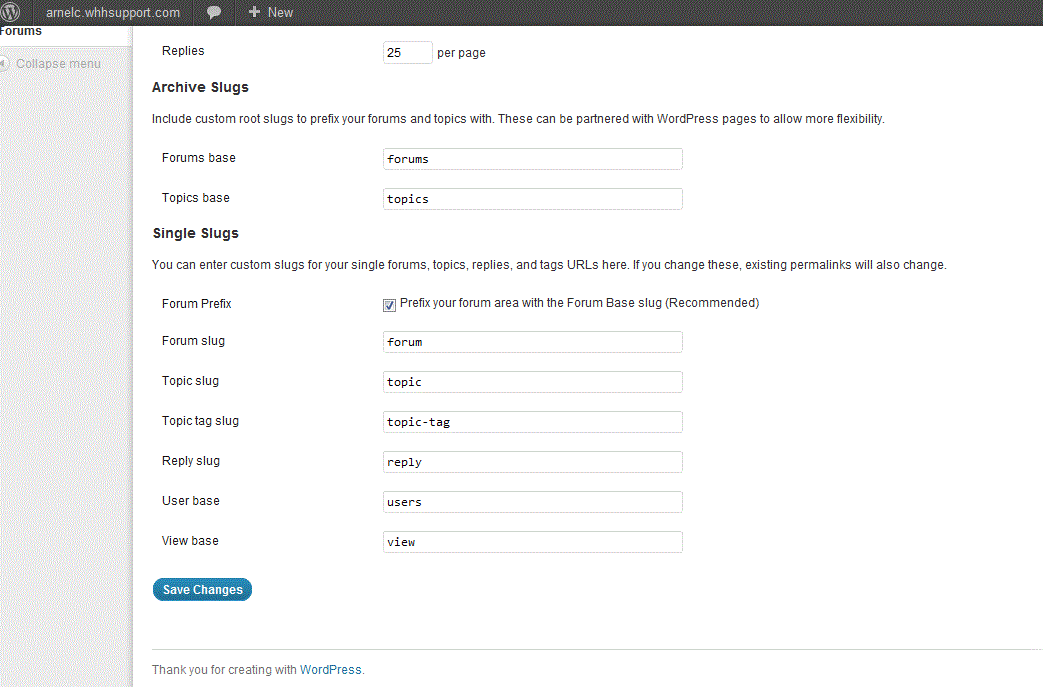
Task: Focus the User base input box
Action: pyautogui.click(x=532, y=502)
